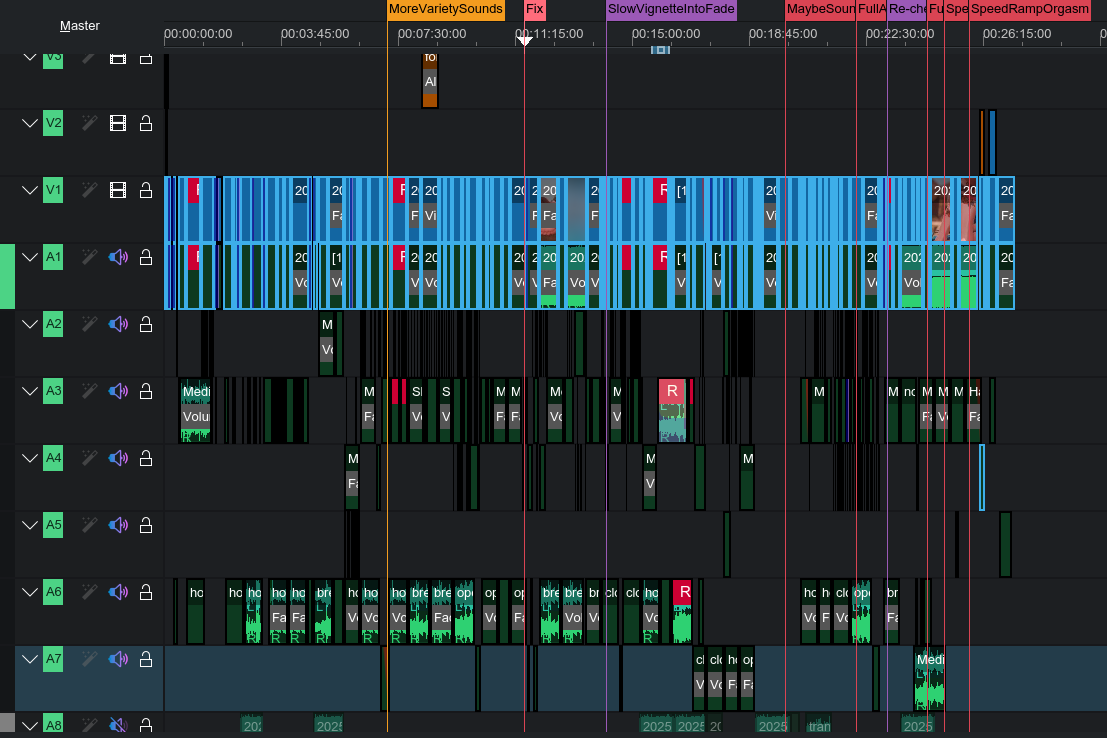The image size is (1107, 738).
Task: Select the A7 track label
Action: [x=53, y=660]
